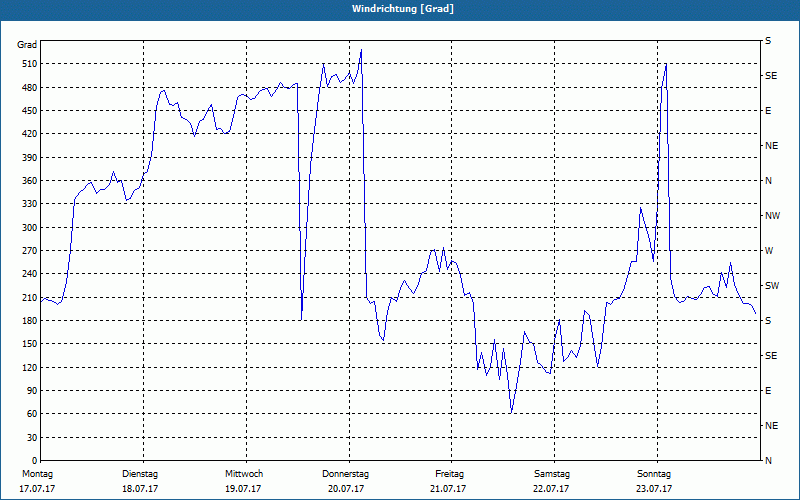
Task: Select the date "17.07.17"
Action: click(37, 489)
